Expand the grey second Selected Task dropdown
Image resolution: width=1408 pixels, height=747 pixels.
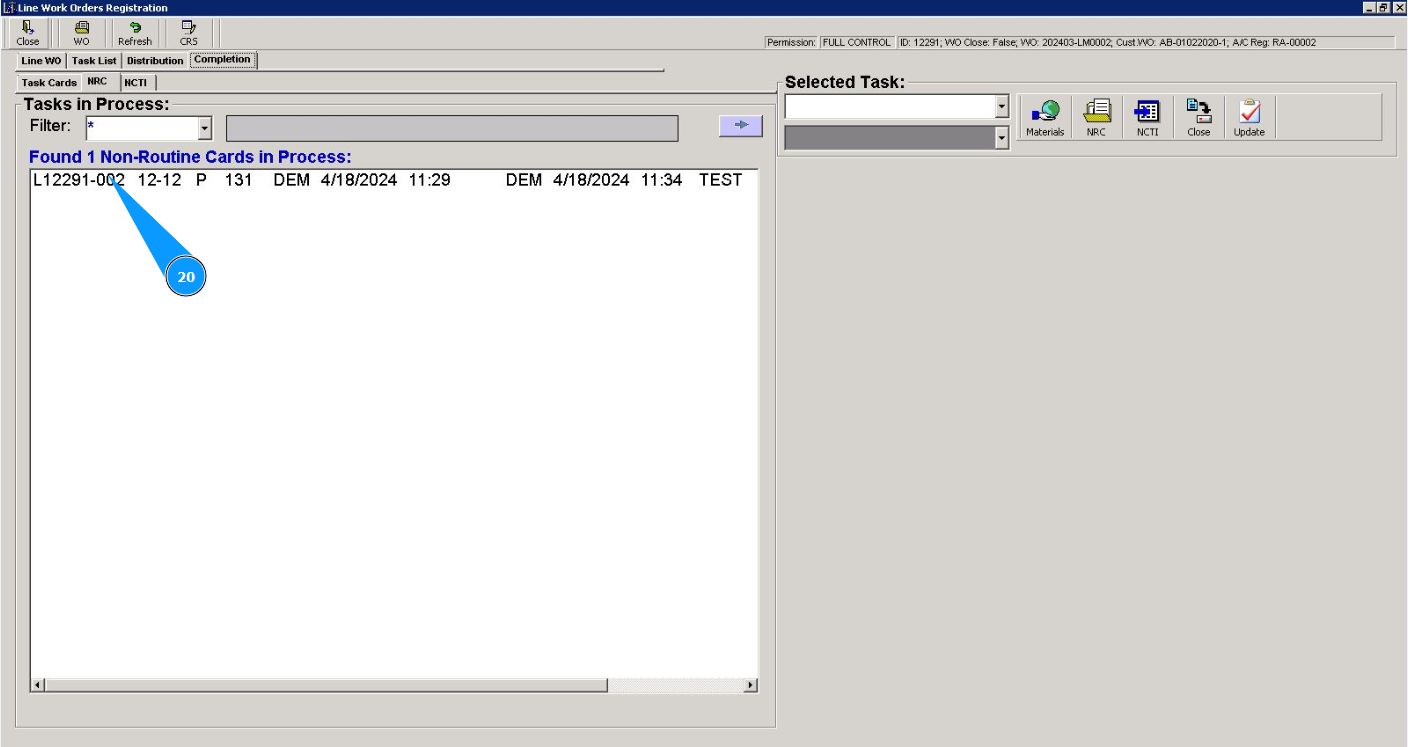[x=1002, y=139]
